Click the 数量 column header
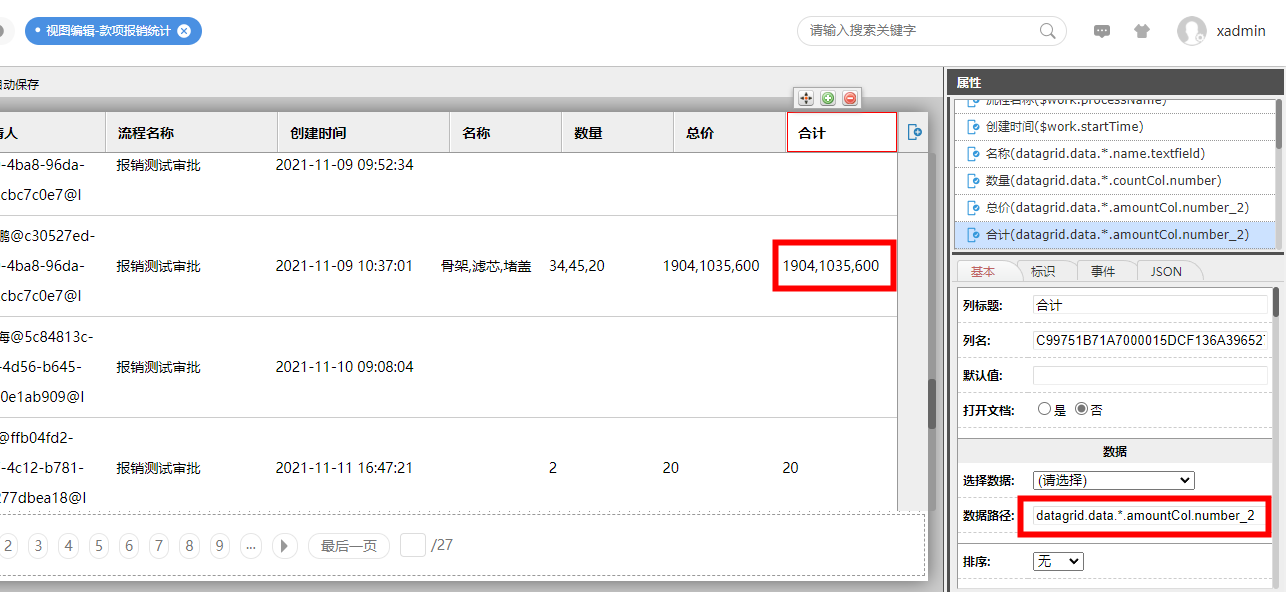 coord(618,132)
